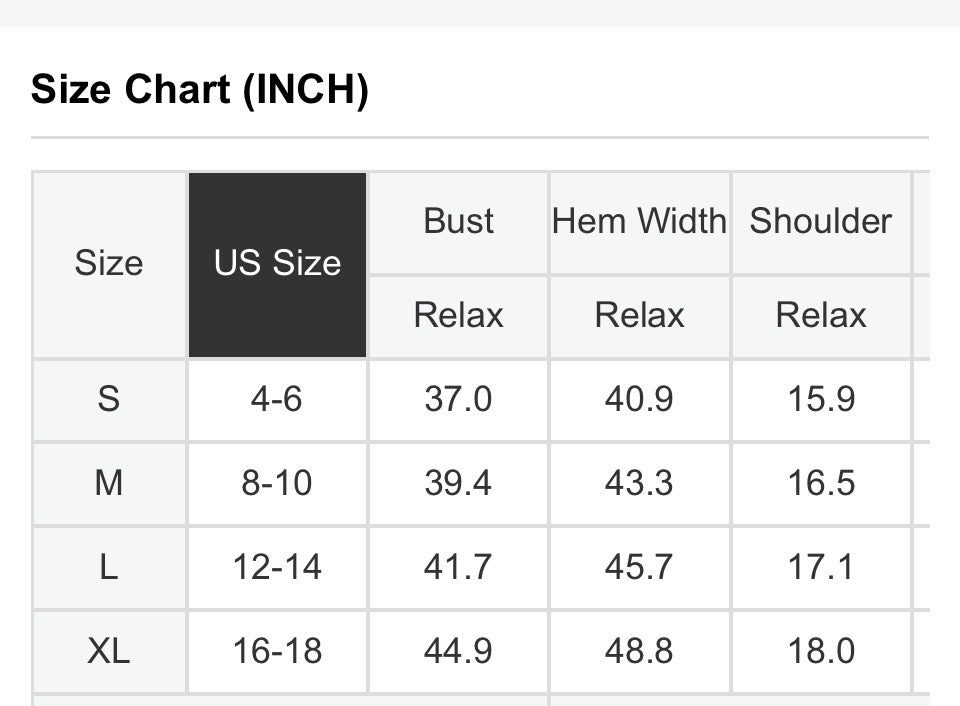960x706 pixels.
Task: Click the Shoulder column header
Action: coord(820,221)
